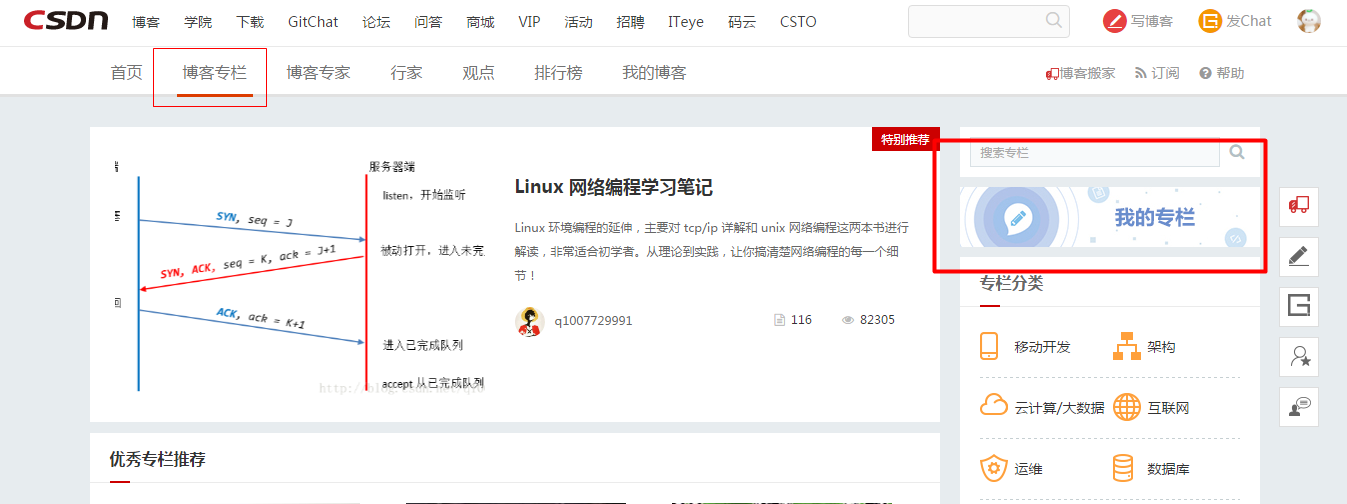Open 问答 in top navigation

pos(428,21)
